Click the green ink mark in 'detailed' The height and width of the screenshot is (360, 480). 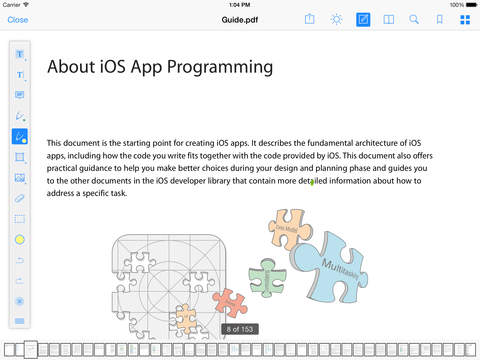coord(312,182)
